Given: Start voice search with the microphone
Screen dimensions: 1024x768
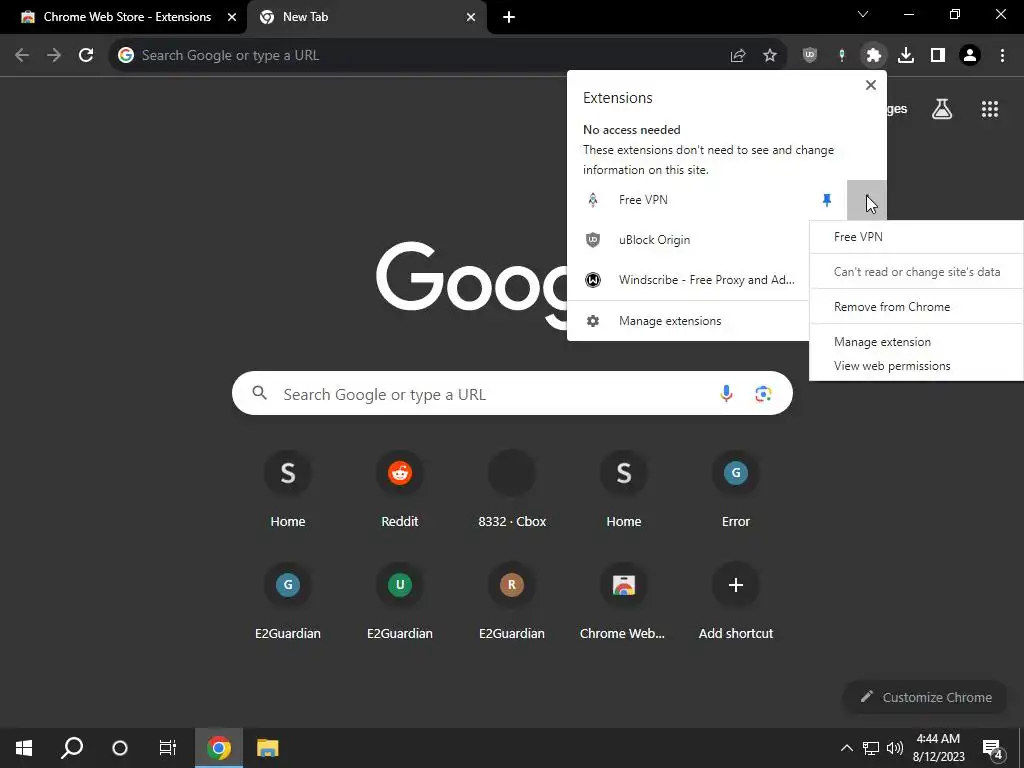Looking at the screenshot, I should coord(726,393).
